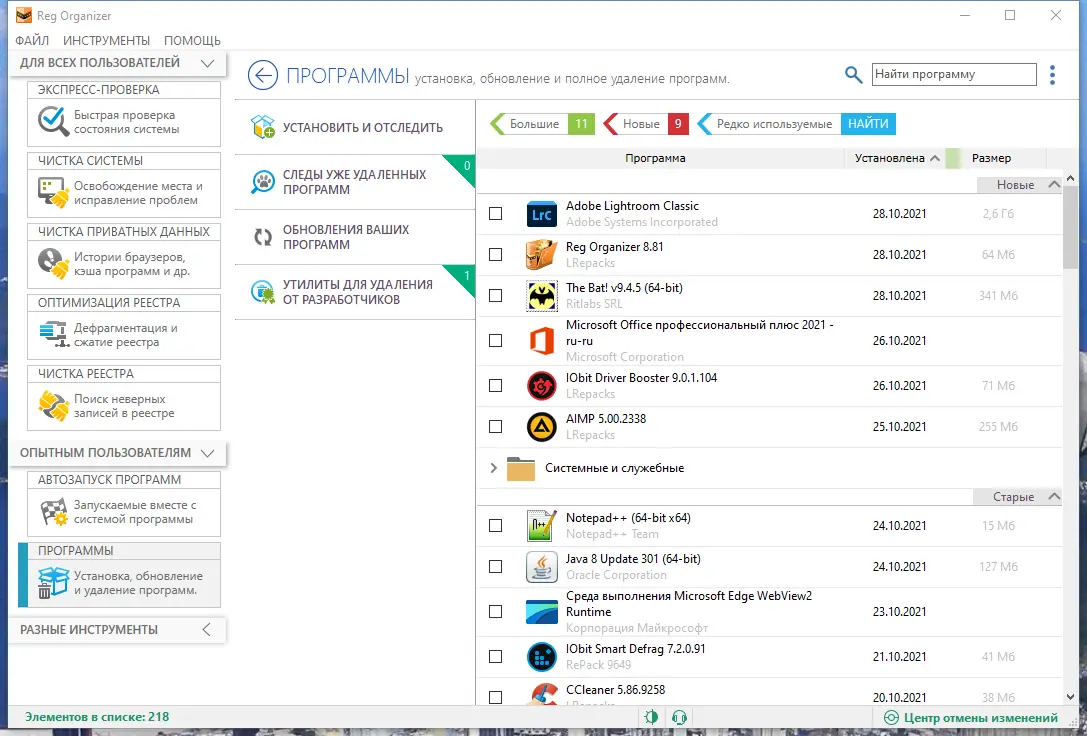This screenshot has height=736, width=1087.
Task: Check the IObit Smart Defrag 7.2.0.91 box
Action: click(496, 656)
